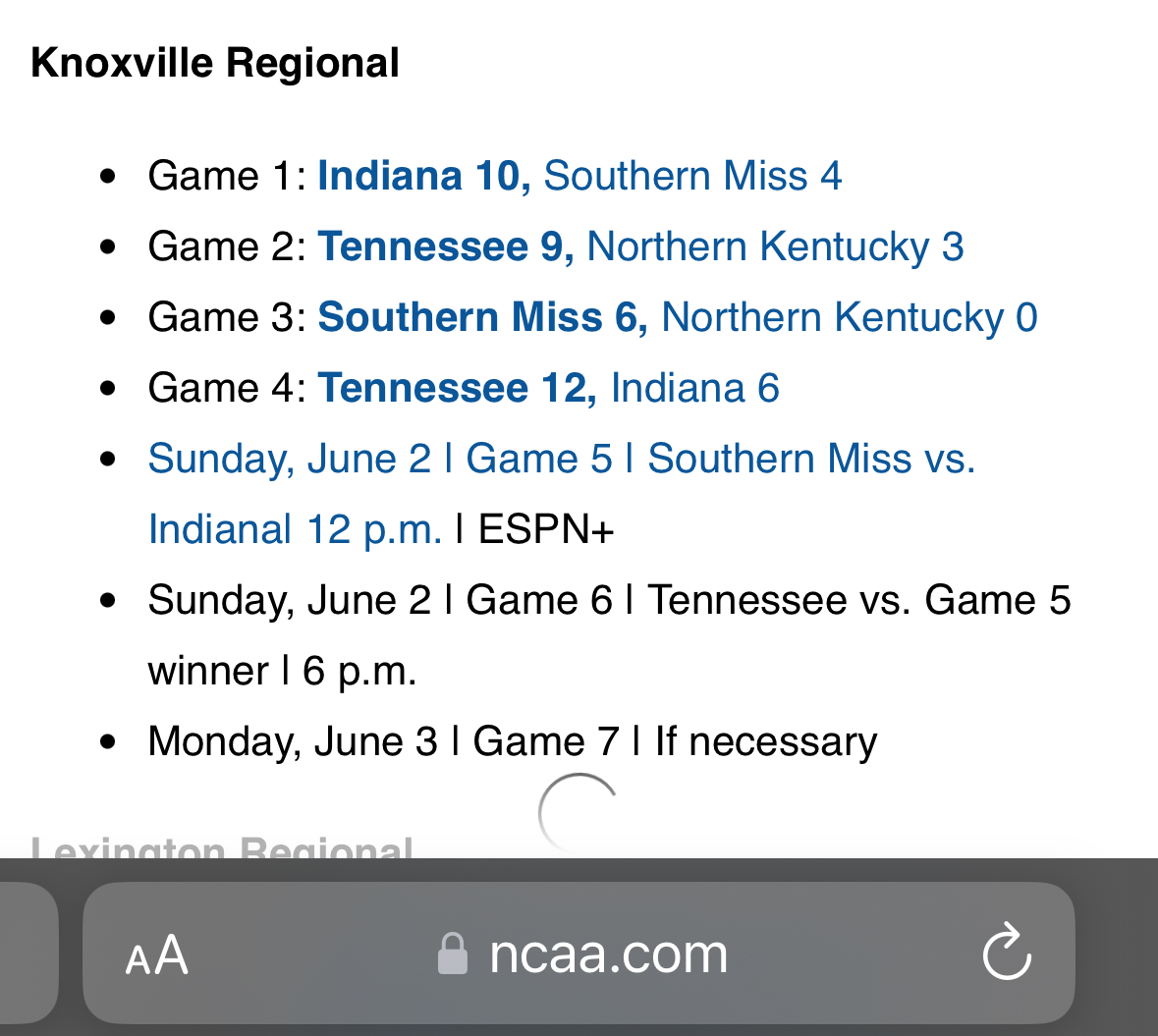This screenshot has height=1036, width=1158.
Task: Open the bold Tennessee 12 link
Action: pyautogui.click(x=457, y=388)
